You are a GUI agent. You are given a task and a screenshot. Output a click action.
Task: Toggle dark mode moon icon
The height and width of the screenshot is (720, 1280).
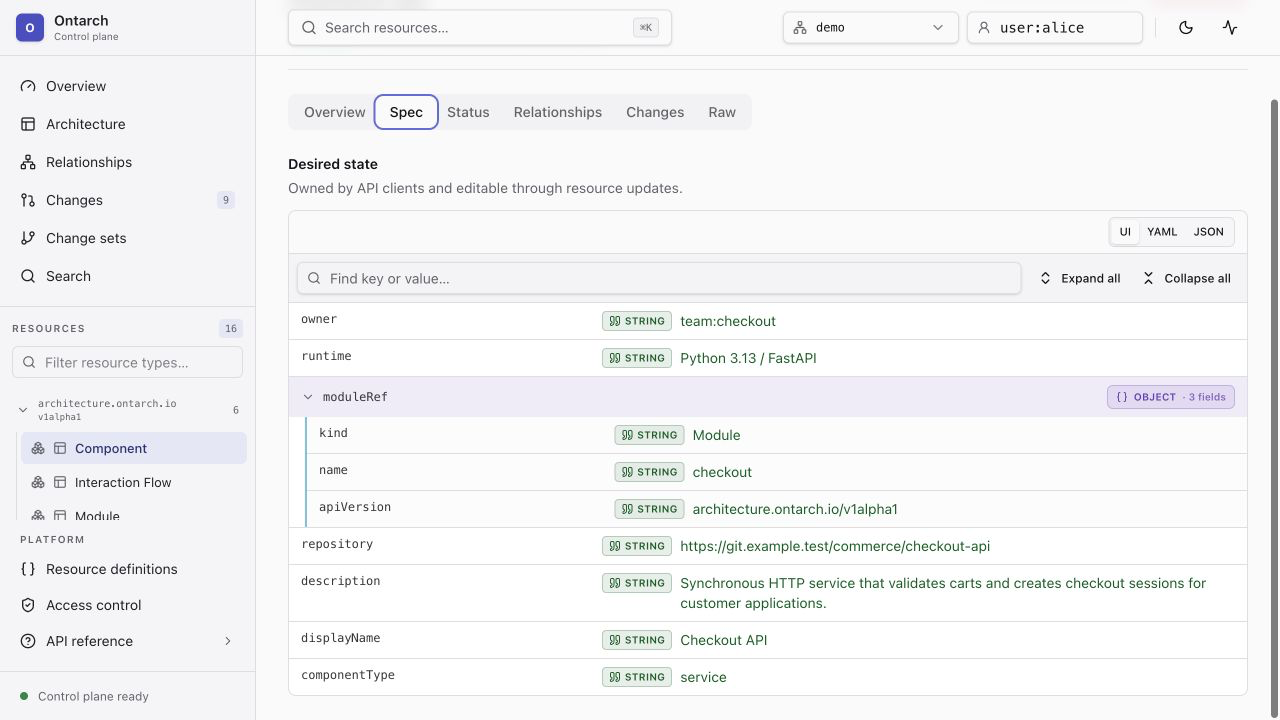click(x=1186, y=28)
